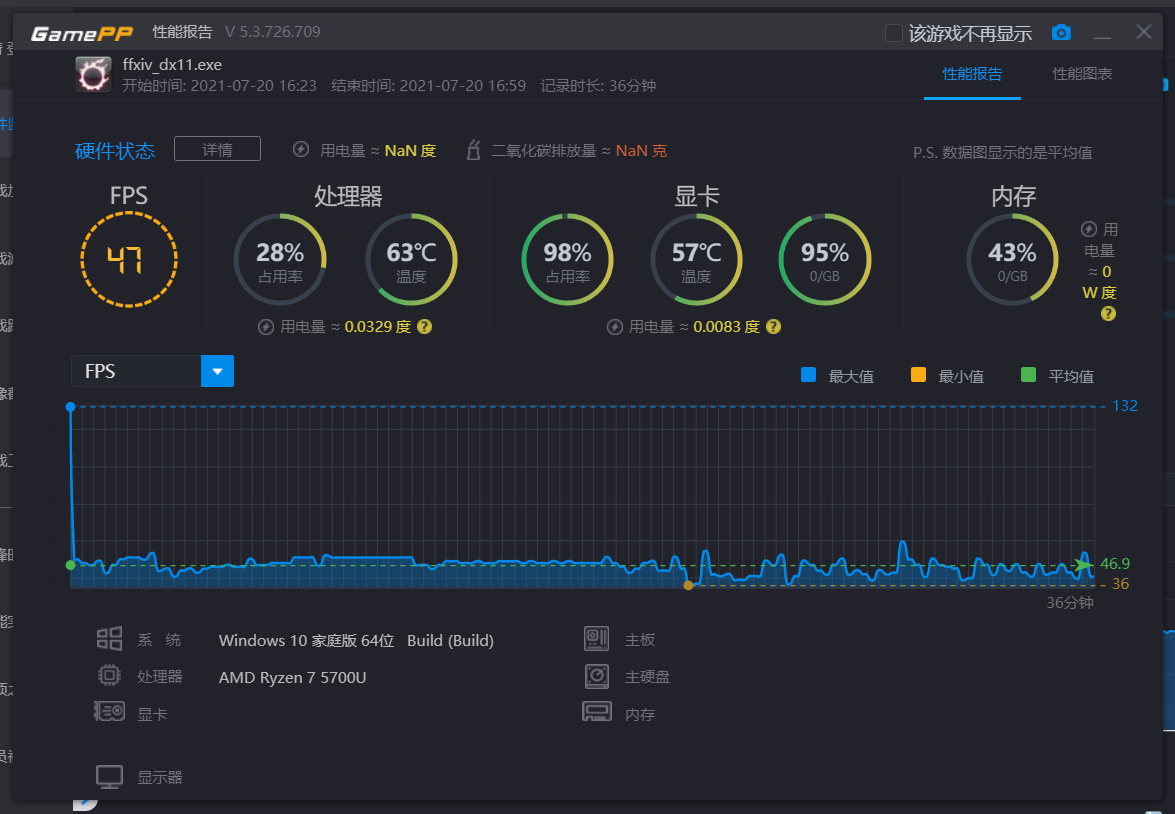Switch to the 性能报告 tab
The width and height of the screenshot is (1175, 814).
click(972, 73)
